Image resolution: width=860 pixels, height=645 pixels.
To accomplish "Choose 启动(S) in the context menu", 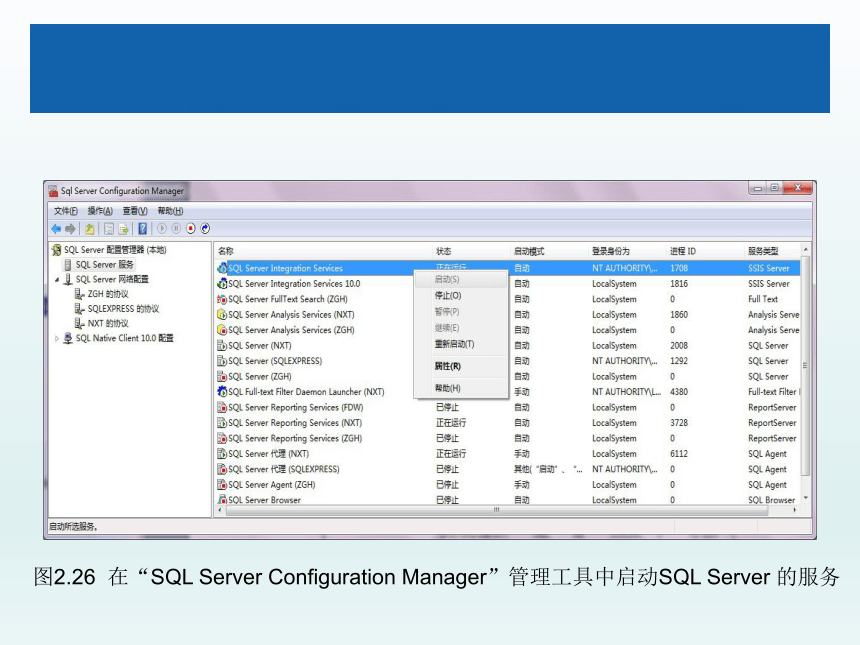I will pyautogui.click(x=460, y=279).
